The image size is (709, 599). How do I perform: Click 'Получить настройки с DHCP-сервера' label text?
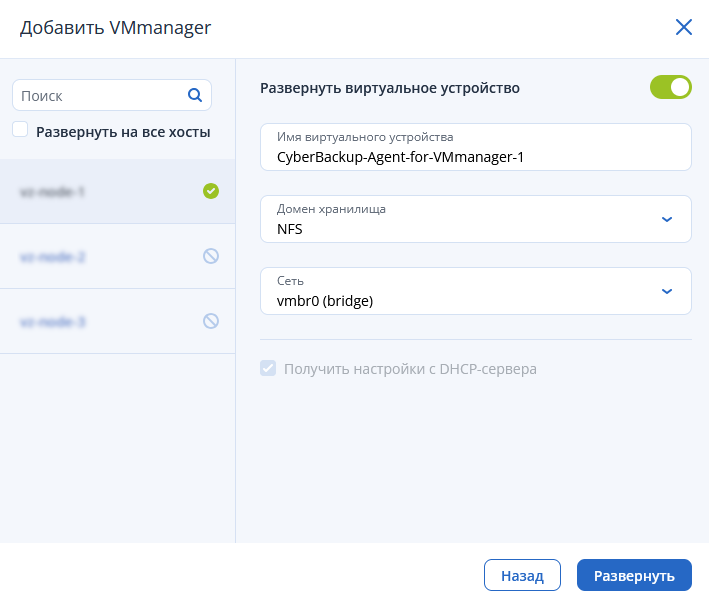coord(410,369)
